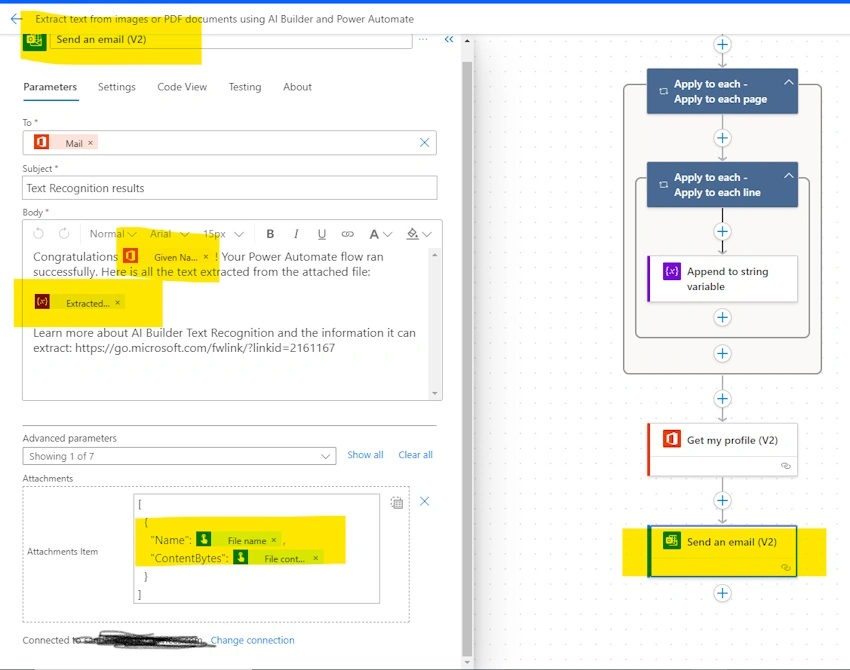Click the 'Attachments Item' label
850x670 pixels.
point(62,551)
